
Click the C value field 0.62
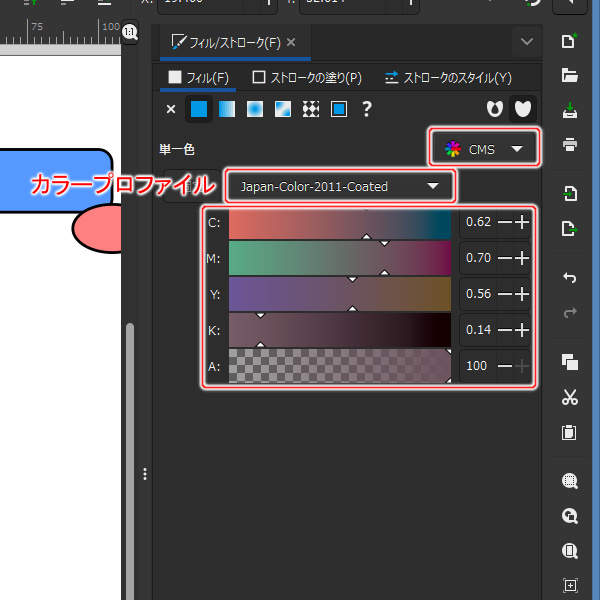pyautogui.click(x=478, y=222)
